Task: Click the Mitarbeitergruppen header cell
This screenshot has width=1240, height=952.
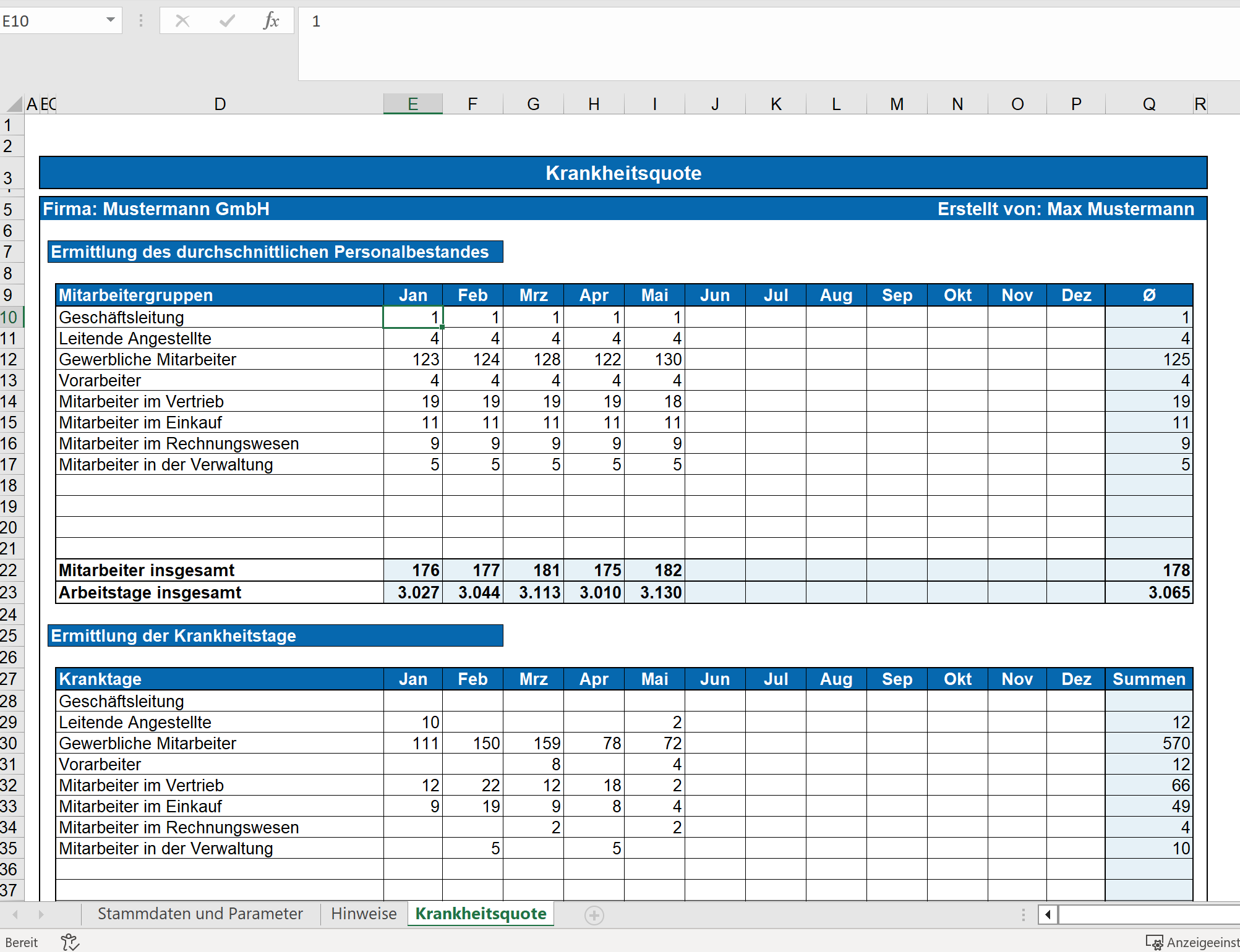Action: [x=220, y=295]
